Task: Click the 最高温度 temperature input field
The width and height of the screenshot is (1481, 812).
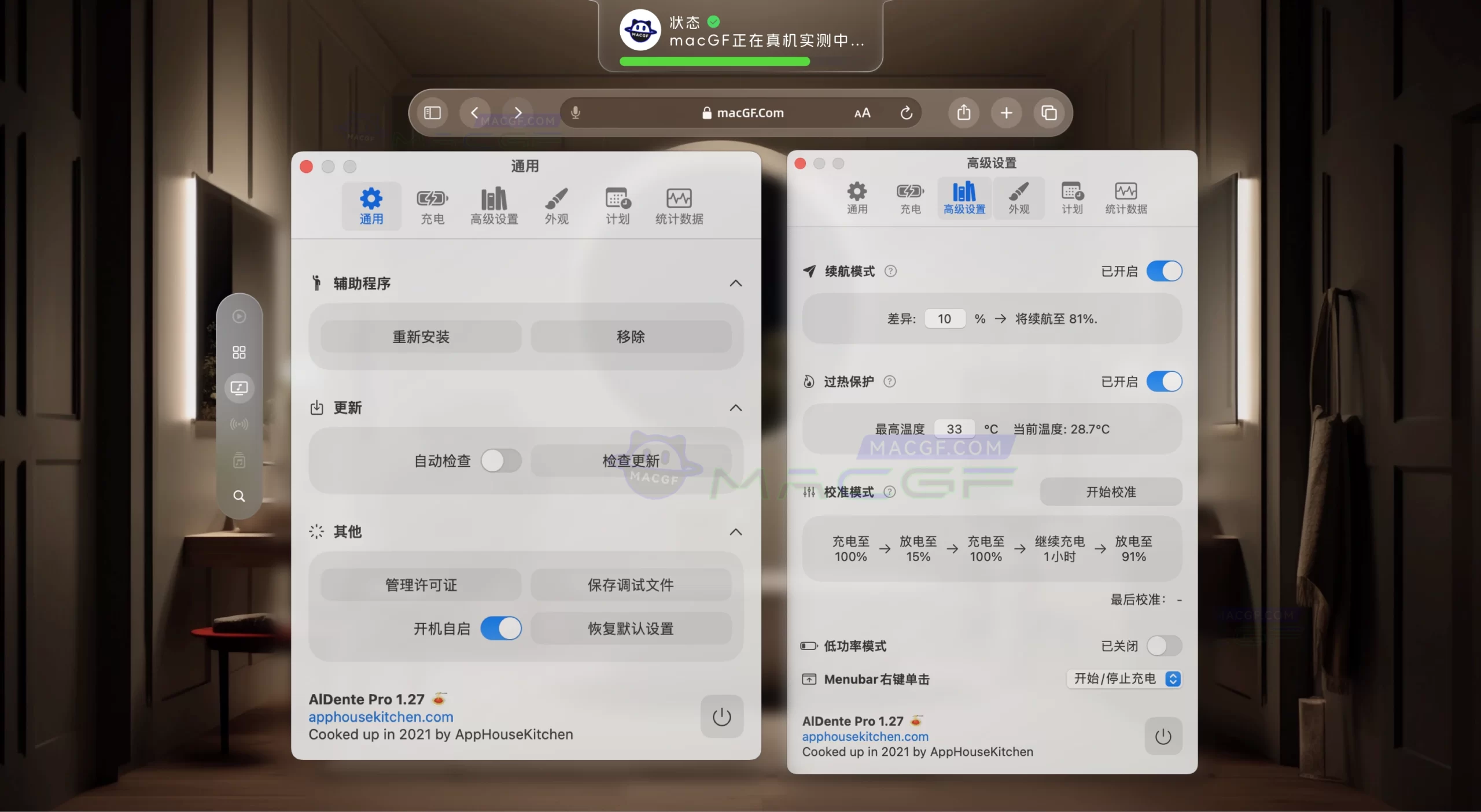Action: pos(954,429)
